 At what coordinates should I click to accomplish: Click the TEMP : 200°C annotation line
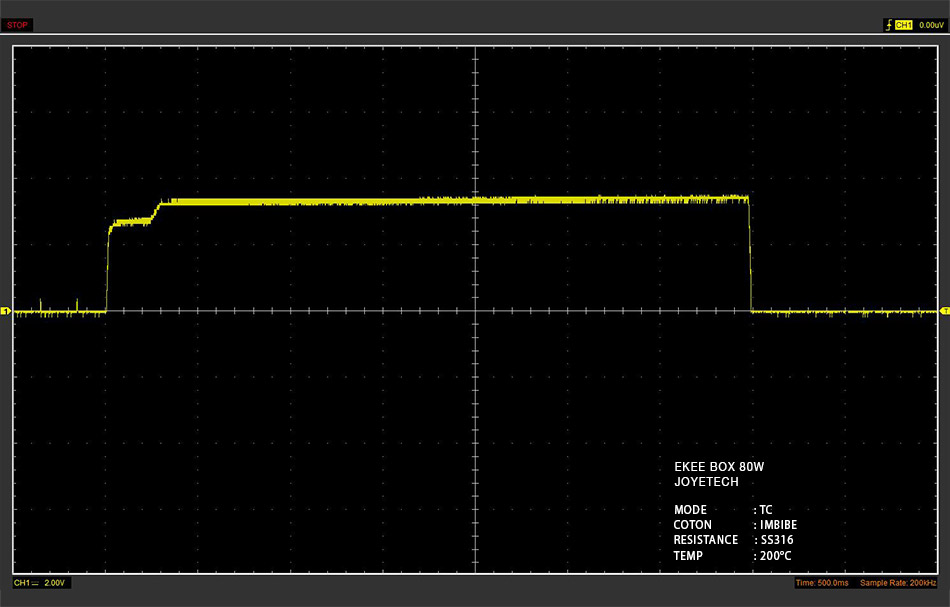pyautogui.click(x=732, y=556)
